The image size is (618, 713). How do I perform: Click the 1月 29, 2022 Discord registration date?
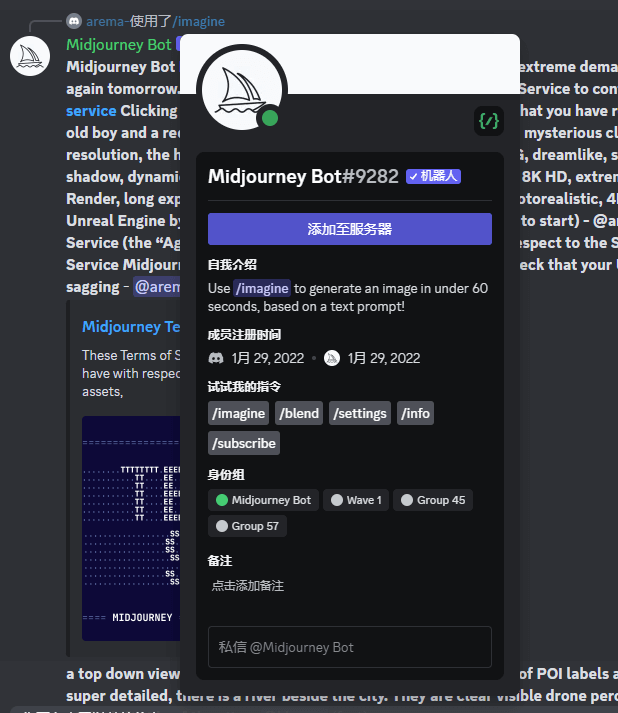[x=268, y=358]
